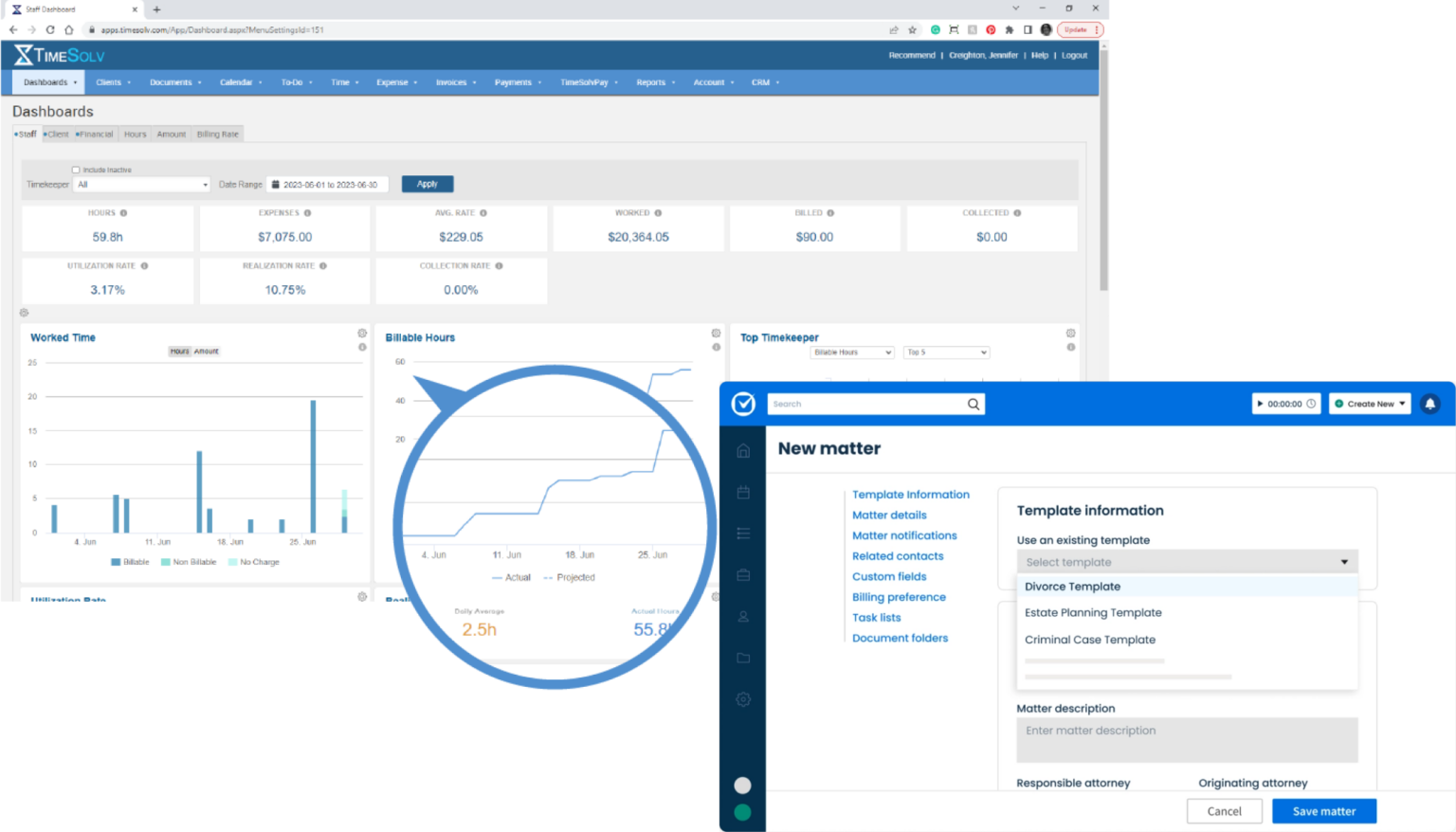Screen dimensions: 1456x832
Task: Open the settings gear in the sidebar
Action: tap(743, 699)
